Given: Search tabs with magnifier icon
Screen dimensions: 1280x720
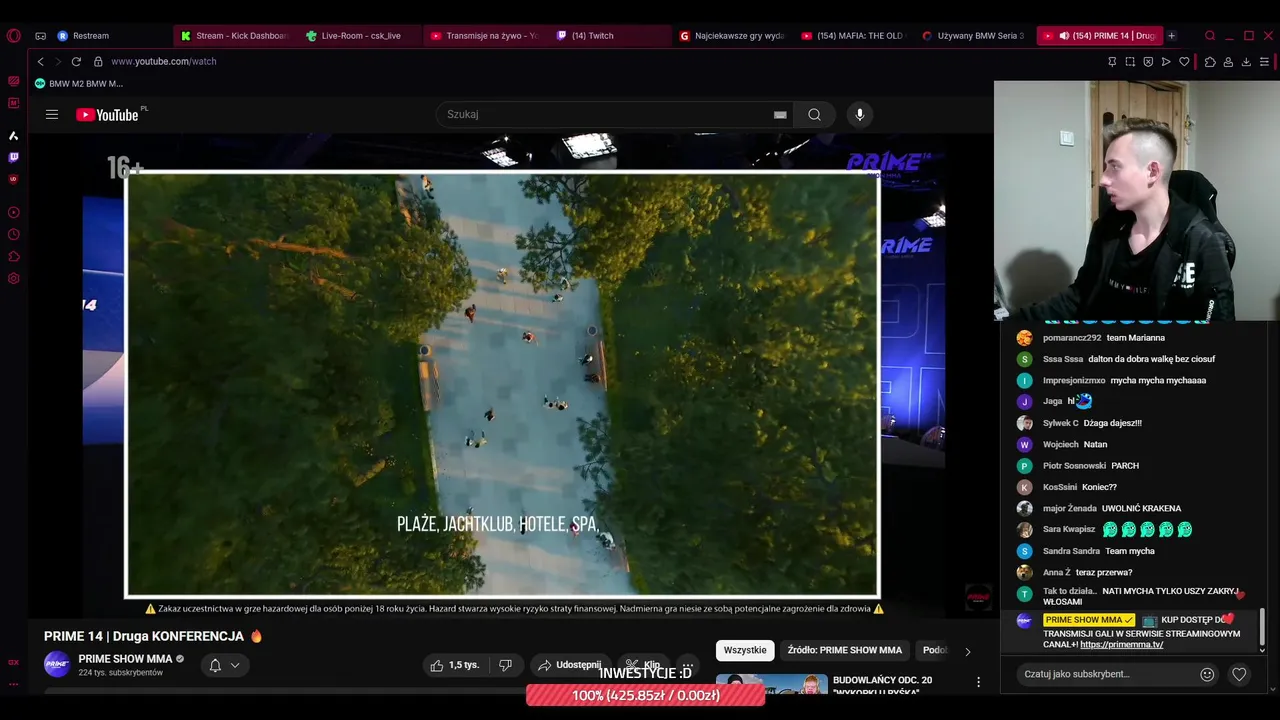Looking at the screenshot, I should click(x=1210, y=36).
